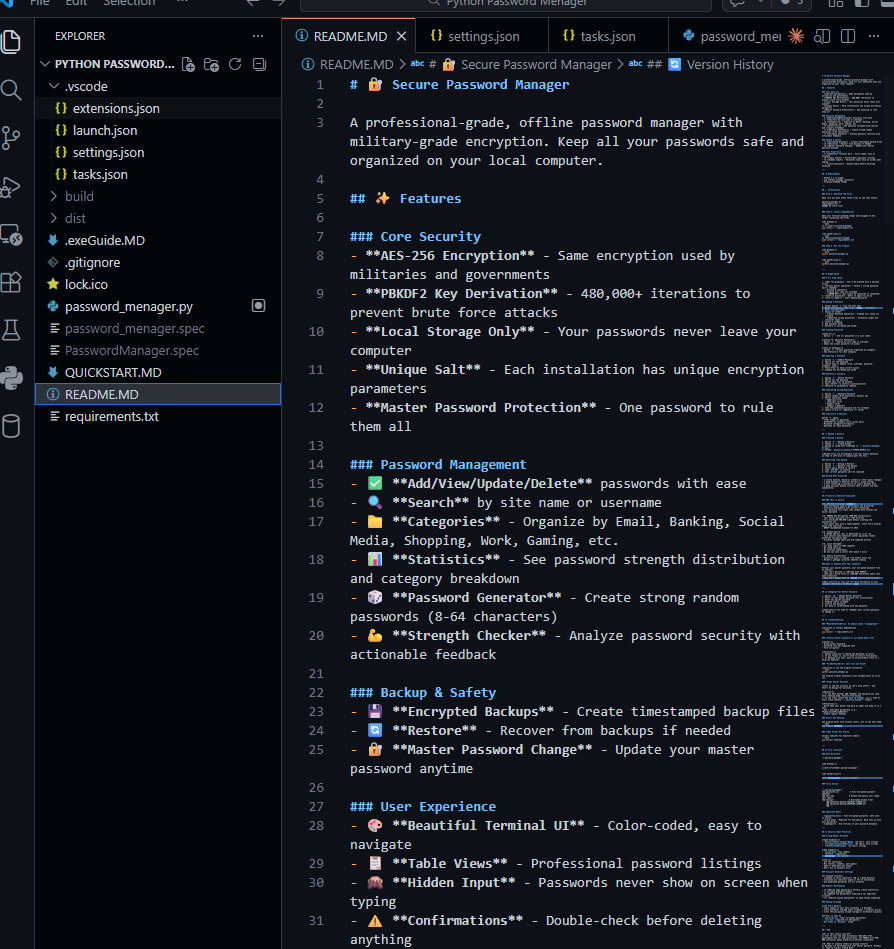
Task: Open the Extensions view
Action: click(11, 282)
